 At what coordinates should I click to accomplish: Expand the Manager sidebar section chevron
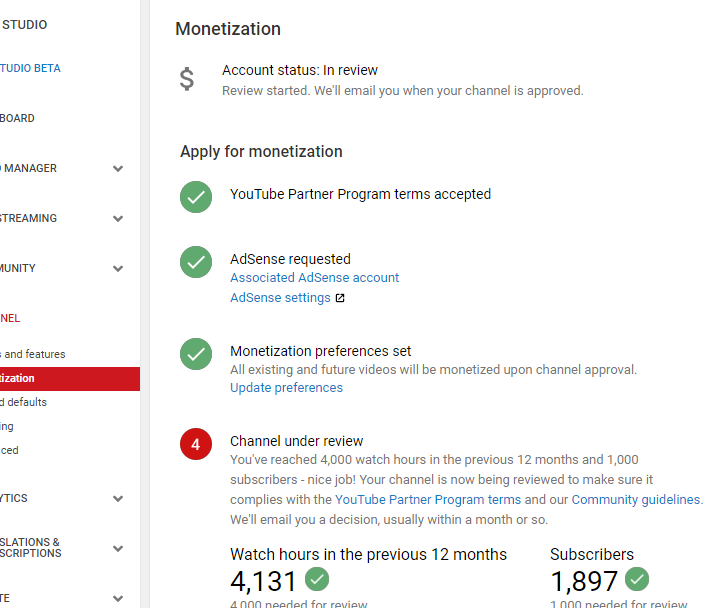118,169
